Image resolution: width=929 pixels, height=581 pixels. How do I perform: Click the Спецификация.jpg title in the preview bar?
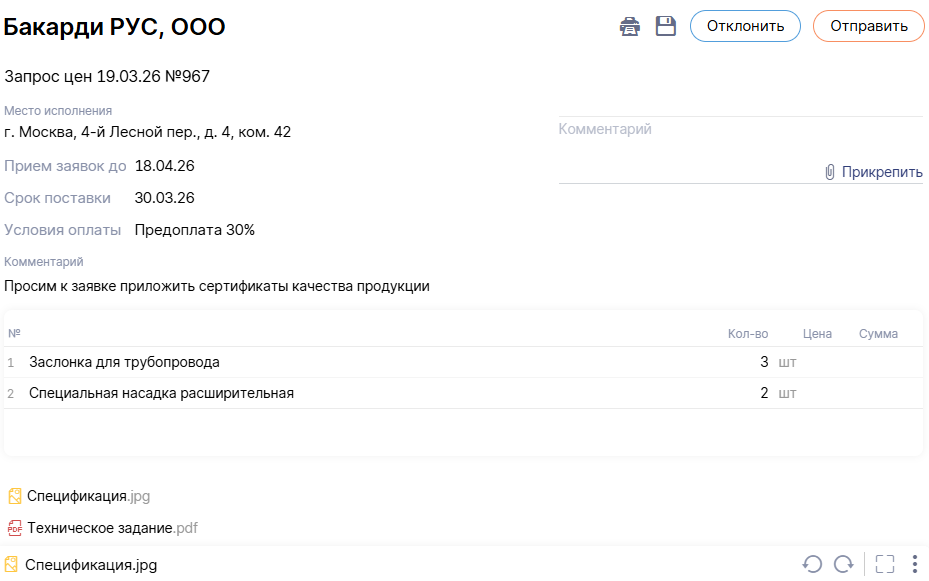click(91, 565)
